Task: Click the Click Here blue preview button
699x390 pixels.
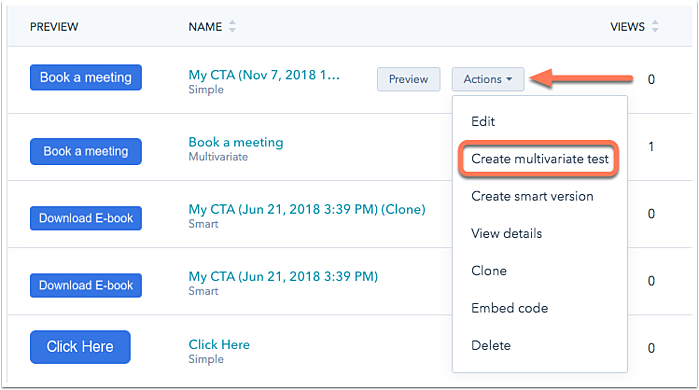Action: [80, 347]
